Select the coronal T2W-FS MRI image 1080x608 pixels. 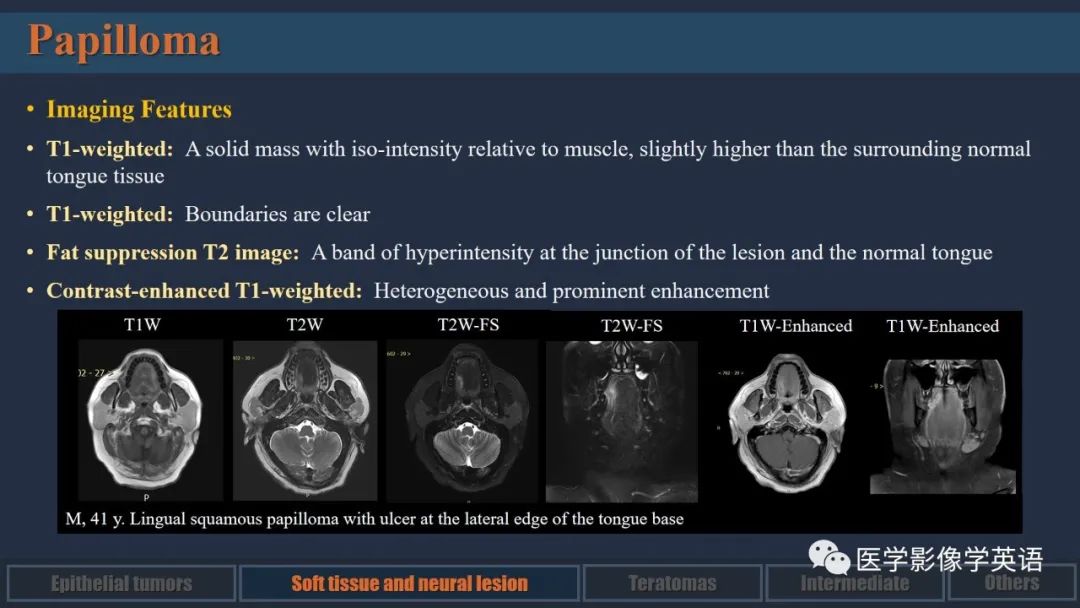pos(621,421)
